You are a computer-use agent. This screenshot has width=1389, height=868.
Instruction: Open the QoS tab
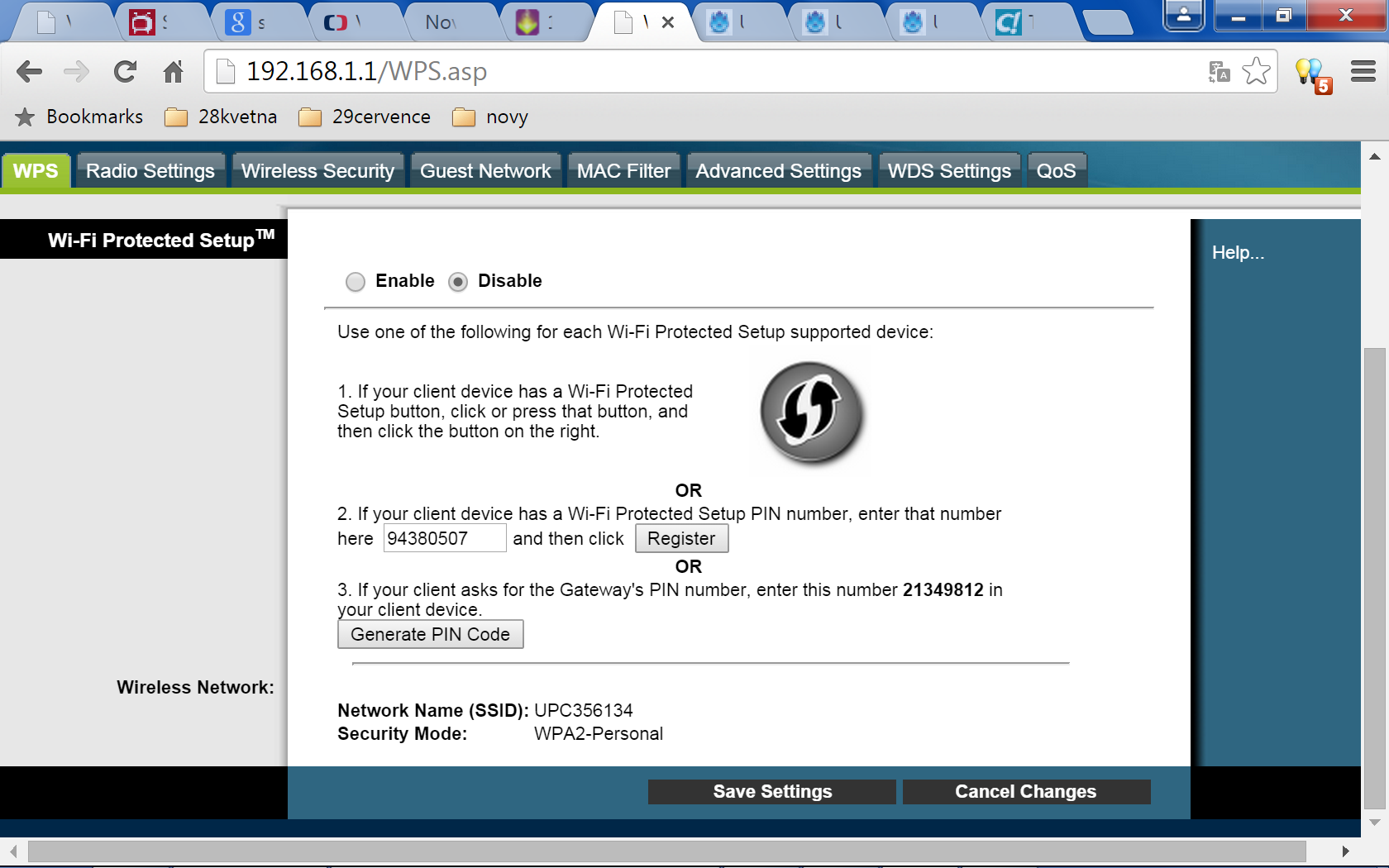[1056, 171]
